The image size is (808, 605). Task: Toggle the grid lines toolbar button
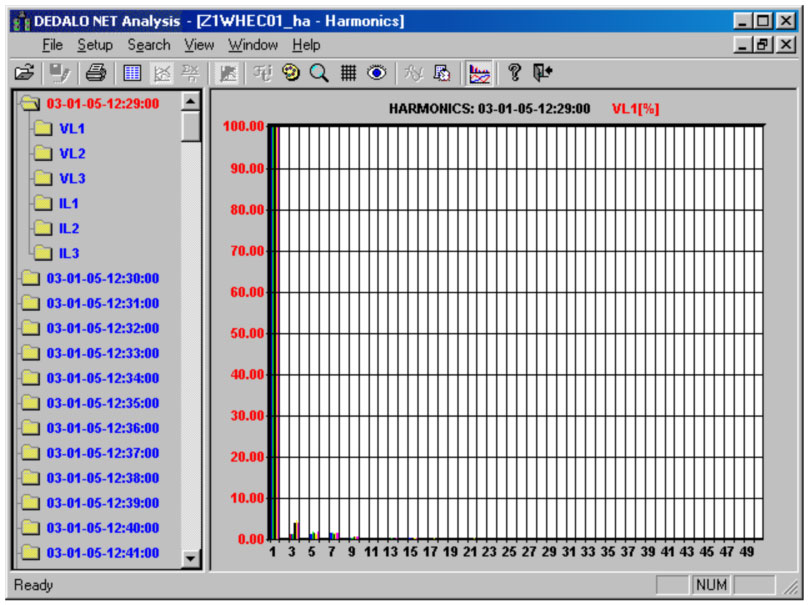click(348, 72)
